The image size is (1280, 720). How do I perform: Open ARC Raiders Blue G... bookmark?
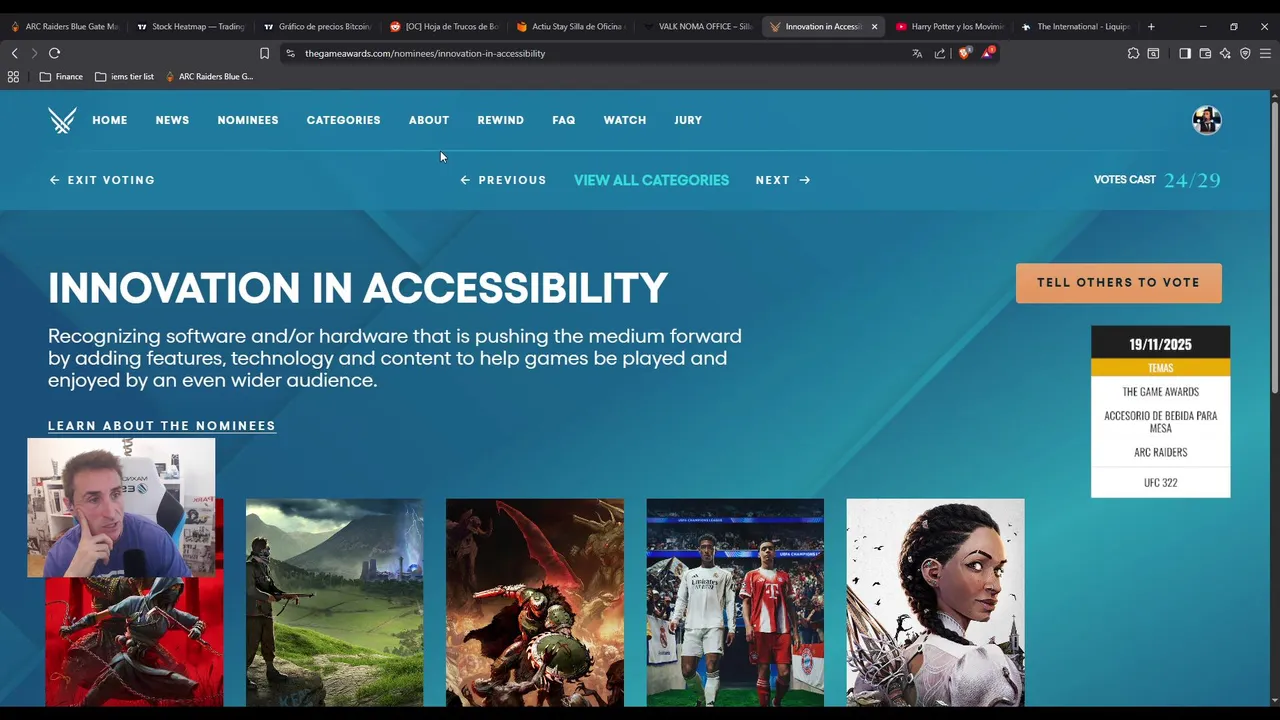pyautogui.click(x=209, y=76)
